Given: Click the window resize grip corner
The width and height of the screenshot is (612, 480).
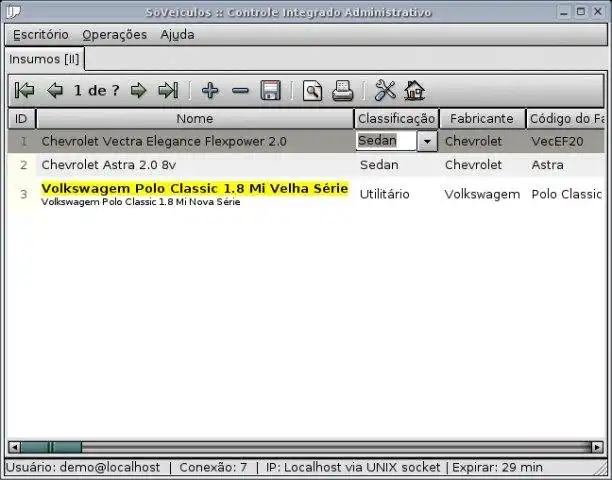Looking at the screenshot, I should (x=601, y=468).
